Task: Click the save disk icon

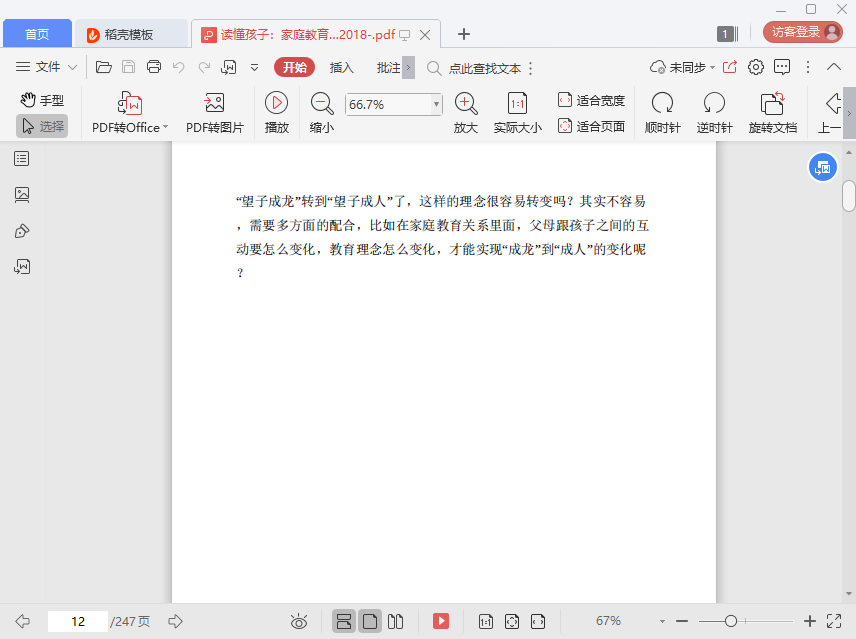Action: pos(128,67)
